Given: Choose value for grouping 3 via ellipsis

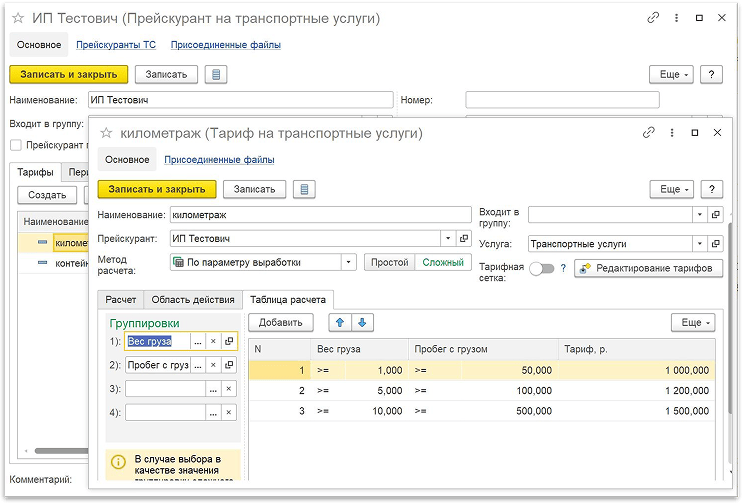Looking at the screenshot, I should tap(213, 389).
